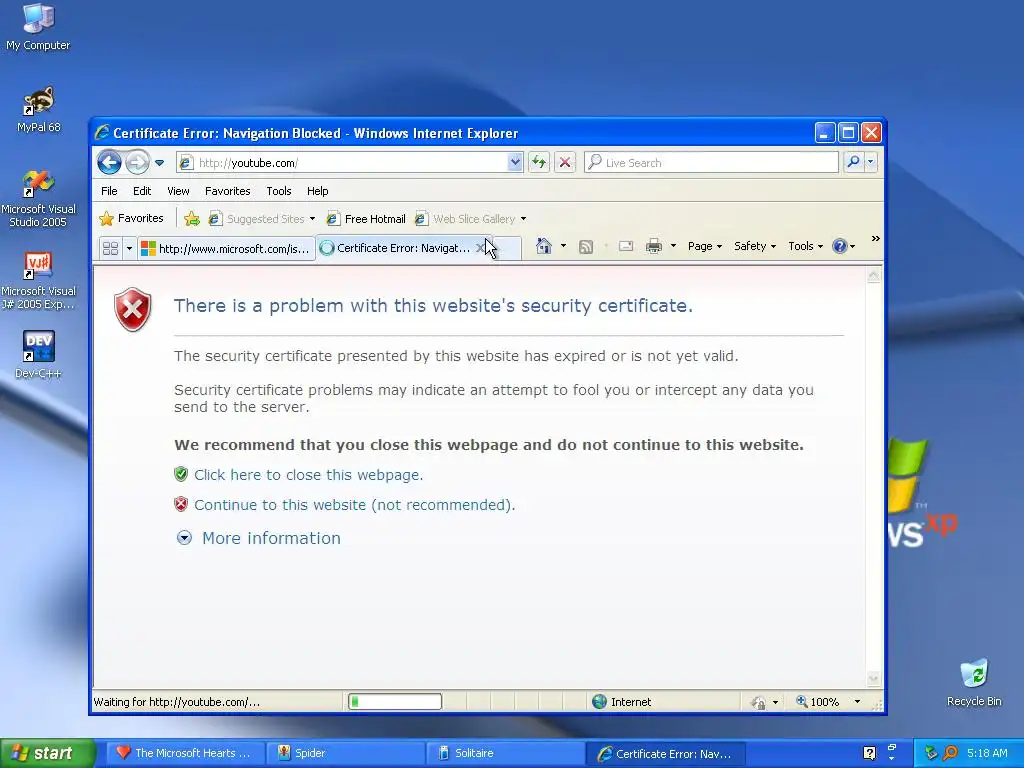The image size is (1024, 768).
Task: Open the View menu
Action: [178, 191]
